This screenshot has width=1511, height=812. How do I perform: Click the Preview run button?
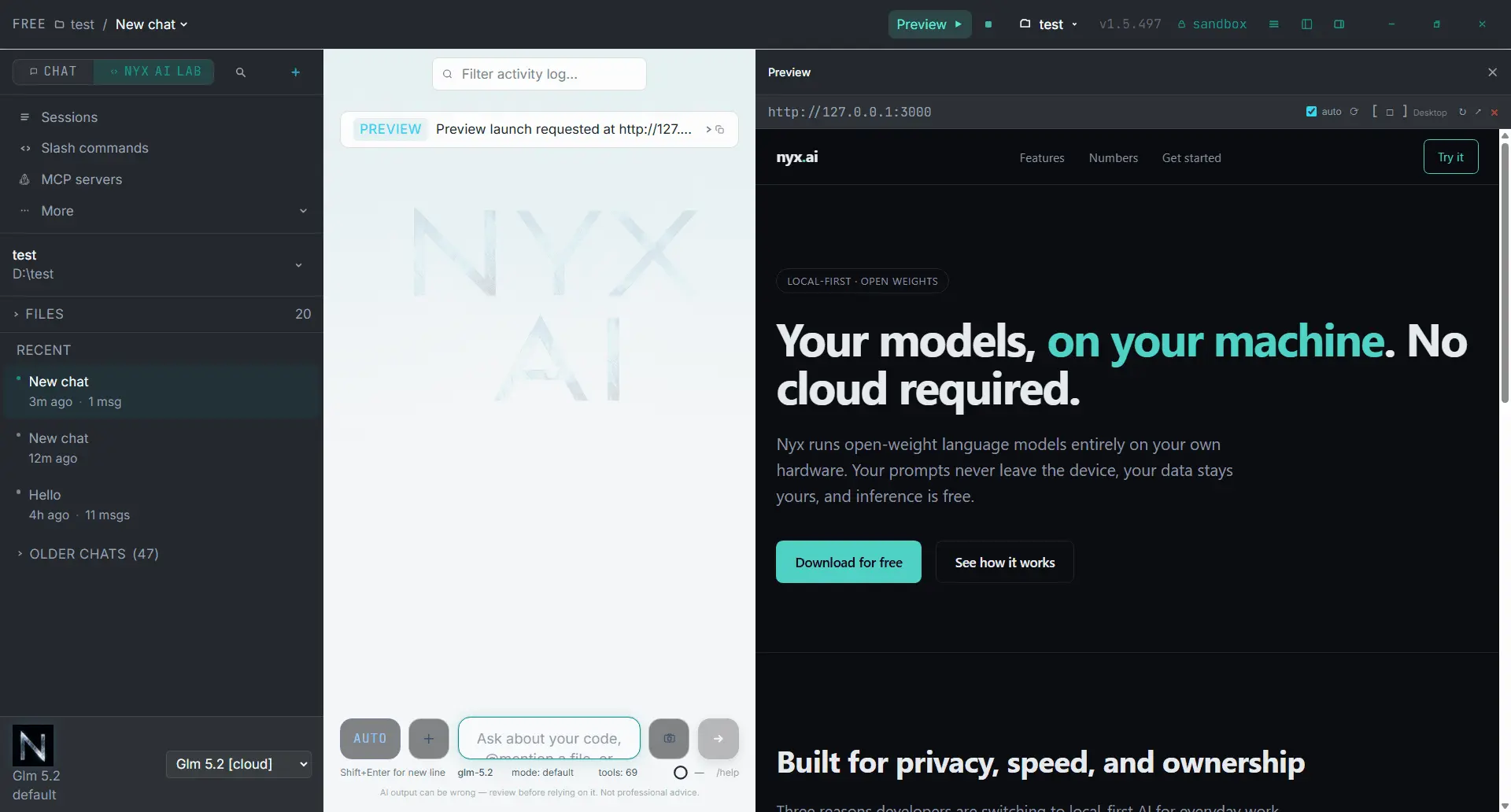[x=929, y=24]
